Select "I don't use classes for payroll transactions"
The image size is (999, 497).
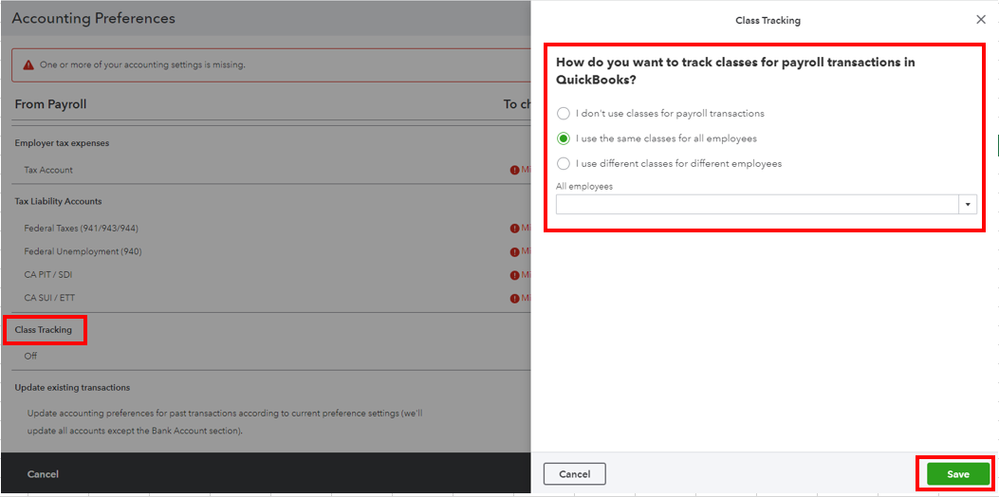(x=563, y=113)
